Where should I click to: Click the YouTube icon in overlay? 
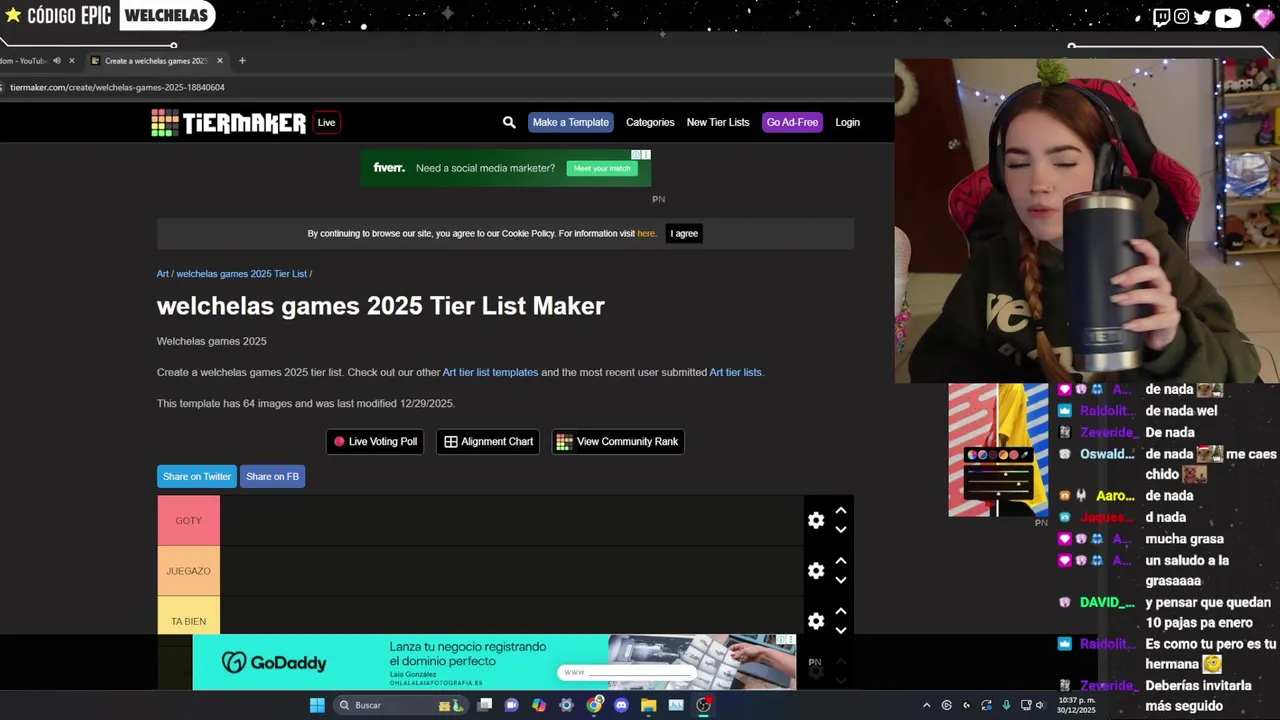(x=1228, y=16)
